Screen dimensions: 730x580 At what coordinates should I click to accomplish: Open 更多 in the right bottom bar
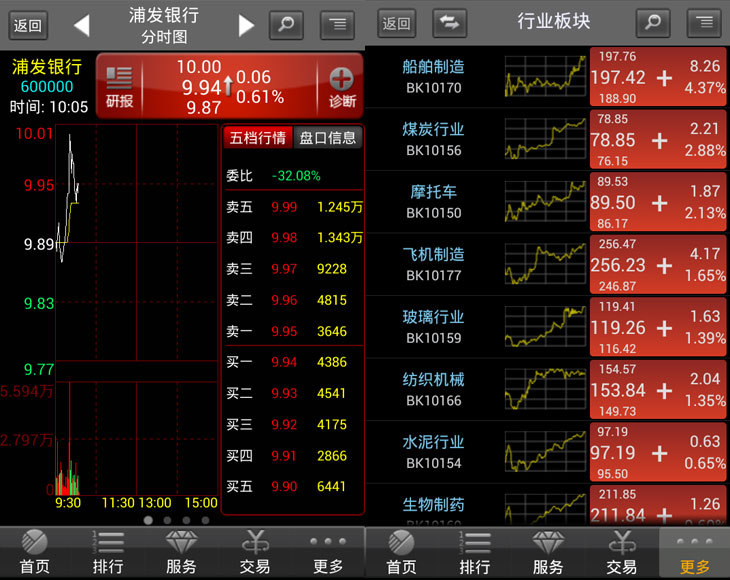694,553
